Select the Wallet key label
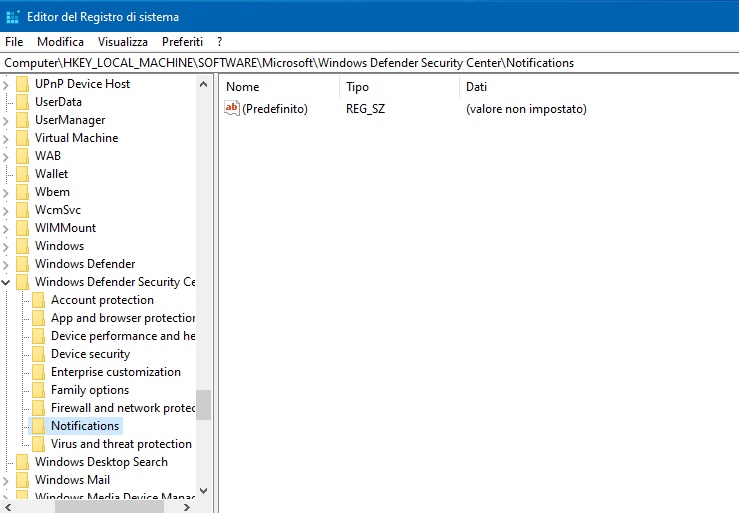Screen dimensions: 739x513 point(51,174)
